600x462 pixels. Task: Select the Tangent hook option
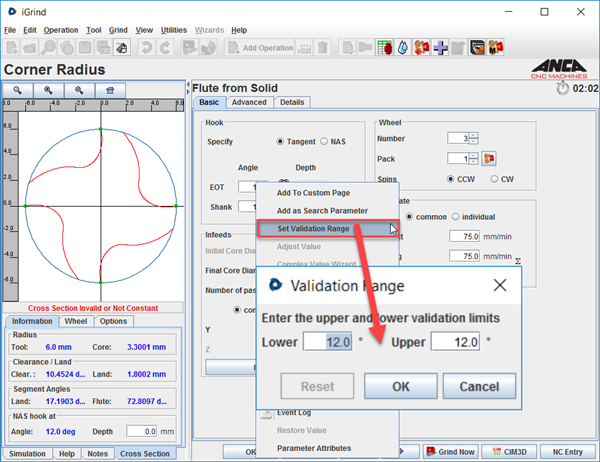tap(281, 142)
